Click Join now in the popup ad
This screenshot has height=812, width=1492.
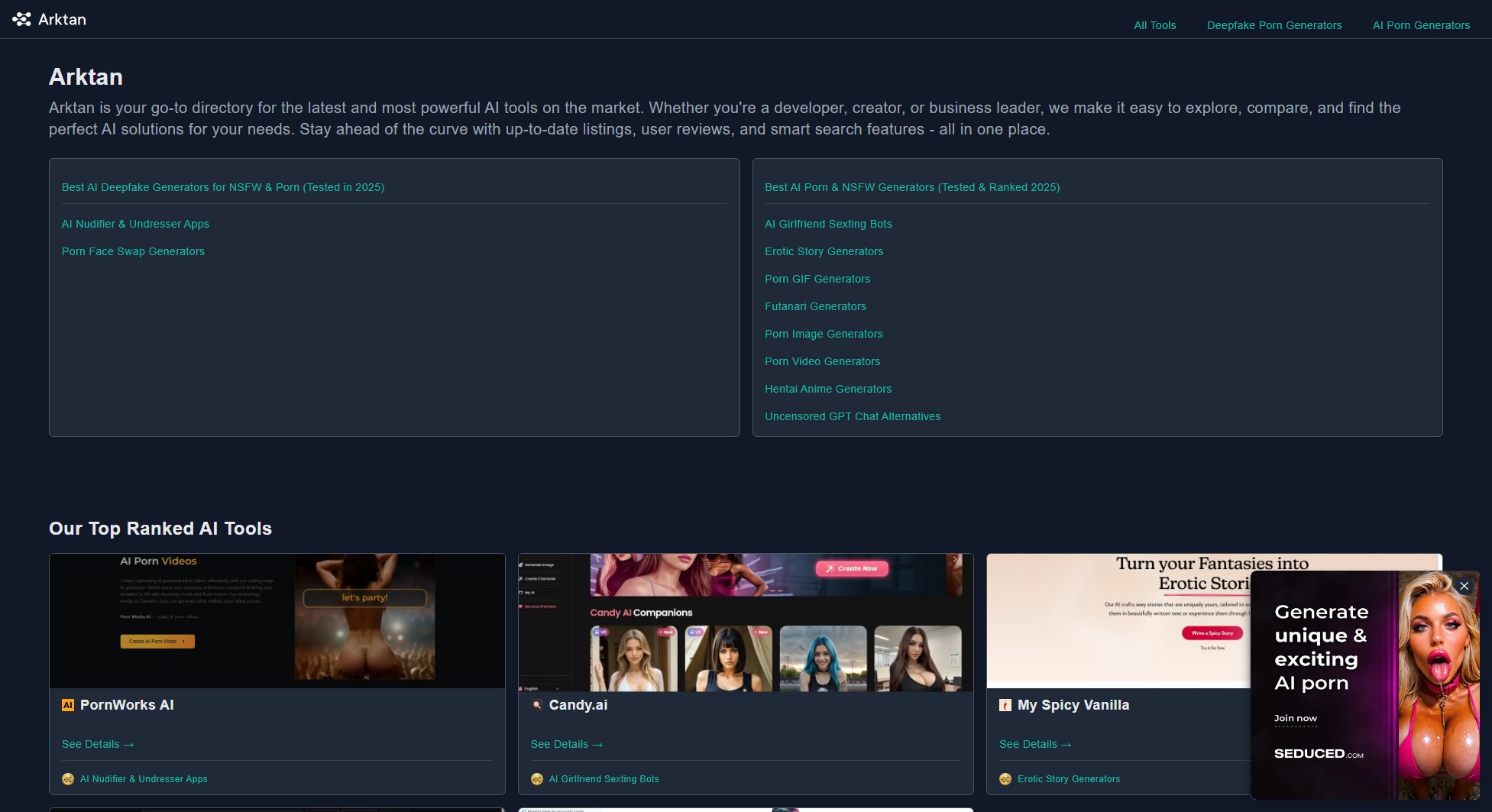click(x=1295, y=718)
